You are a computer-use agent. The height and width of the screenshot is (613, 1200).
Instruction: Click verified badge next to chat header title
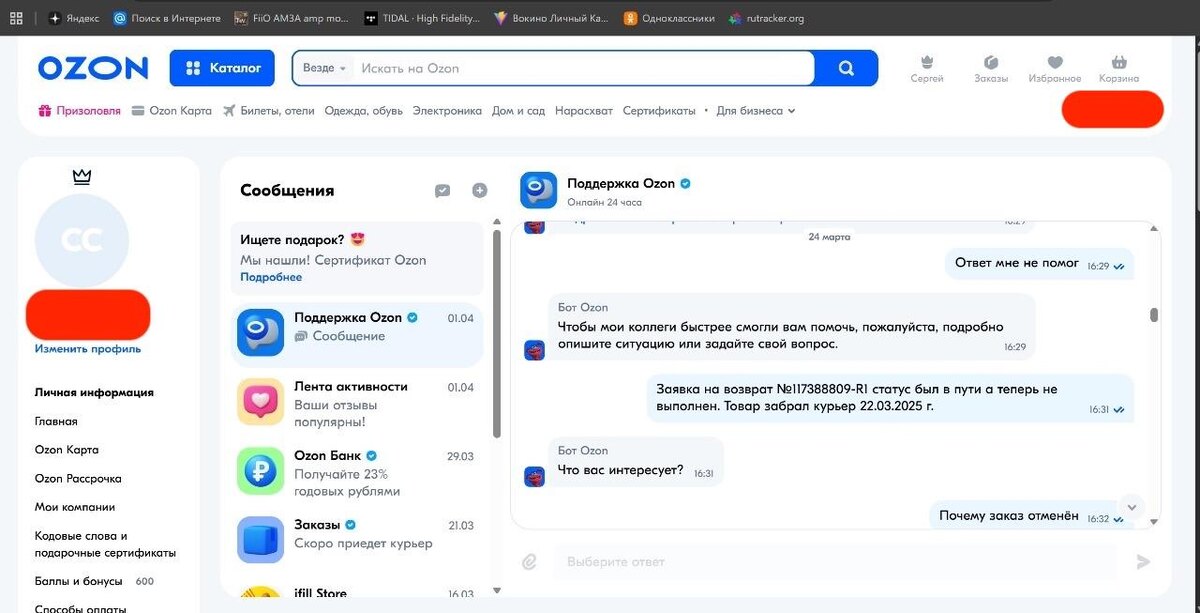pyautogui.click(x=686, y=184)
